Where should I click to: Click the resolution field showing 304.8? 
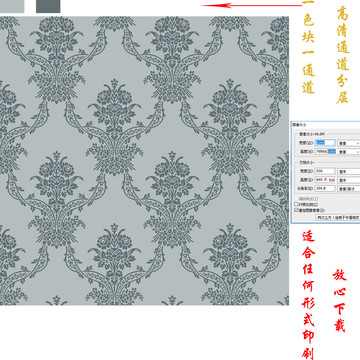pos(325,188)
